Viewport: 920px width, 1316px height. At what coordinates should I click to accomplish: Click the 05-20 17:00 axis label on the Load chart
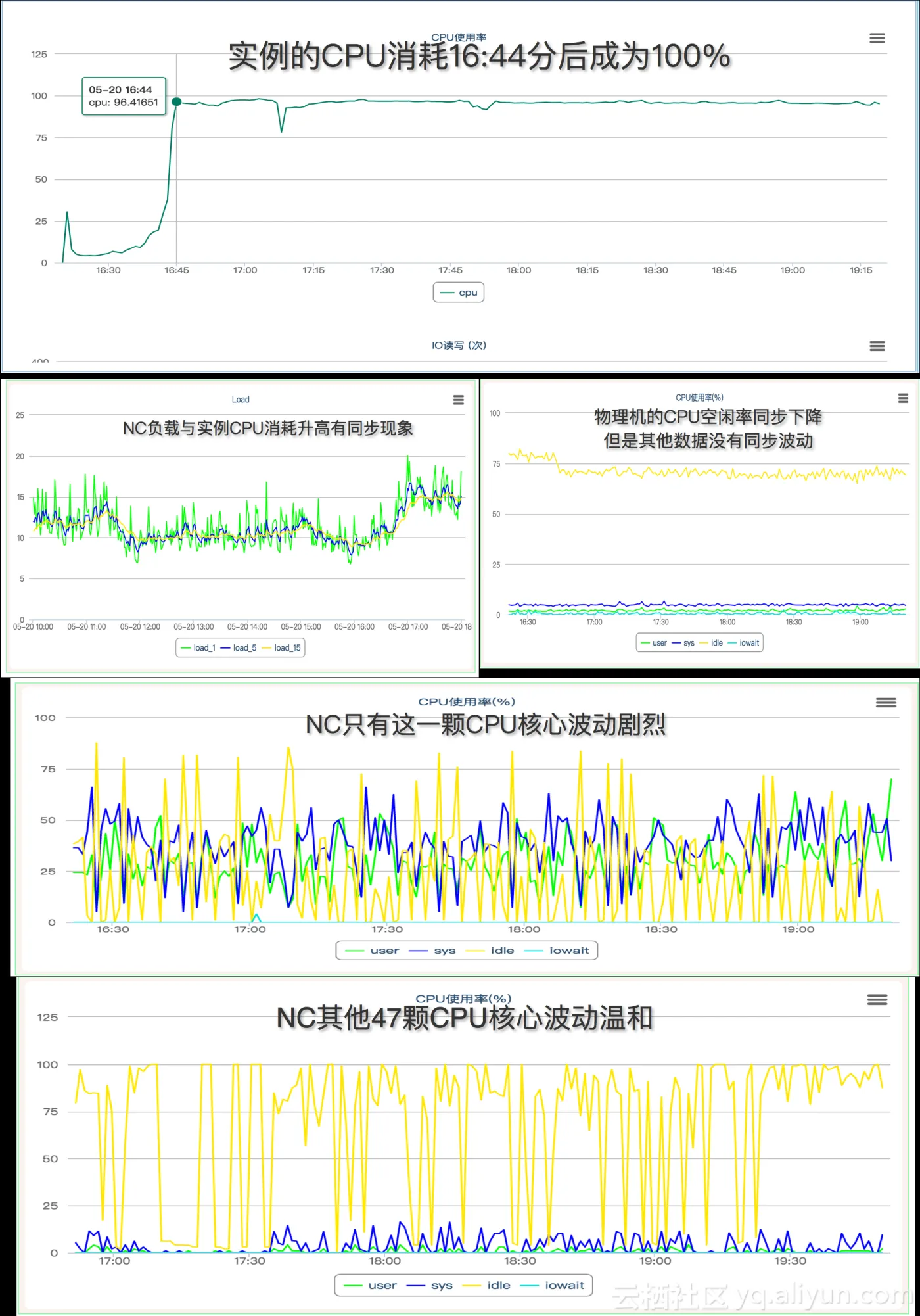coord(408,627)
